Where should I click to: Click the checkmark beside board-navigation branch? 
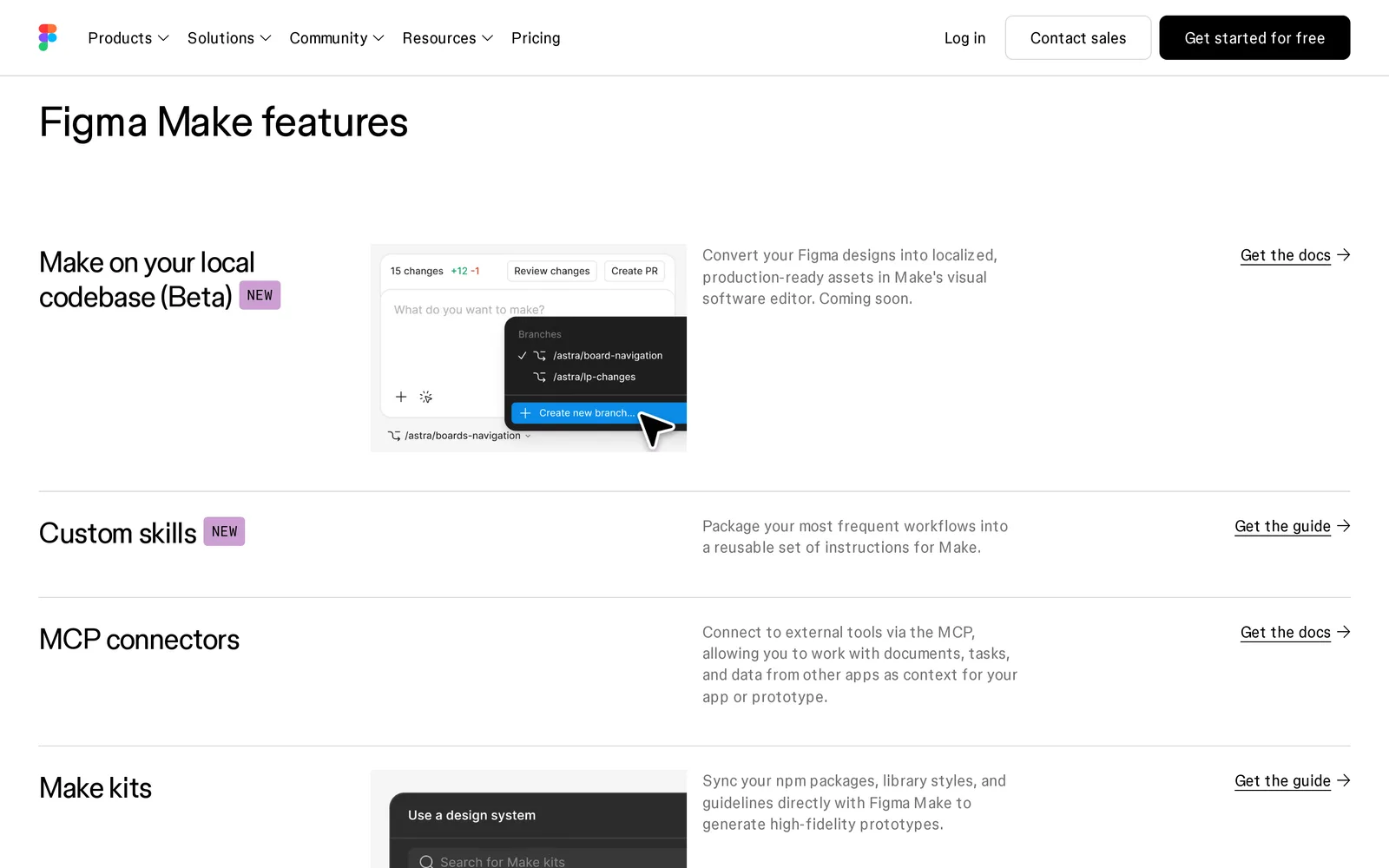pos(522,356)
